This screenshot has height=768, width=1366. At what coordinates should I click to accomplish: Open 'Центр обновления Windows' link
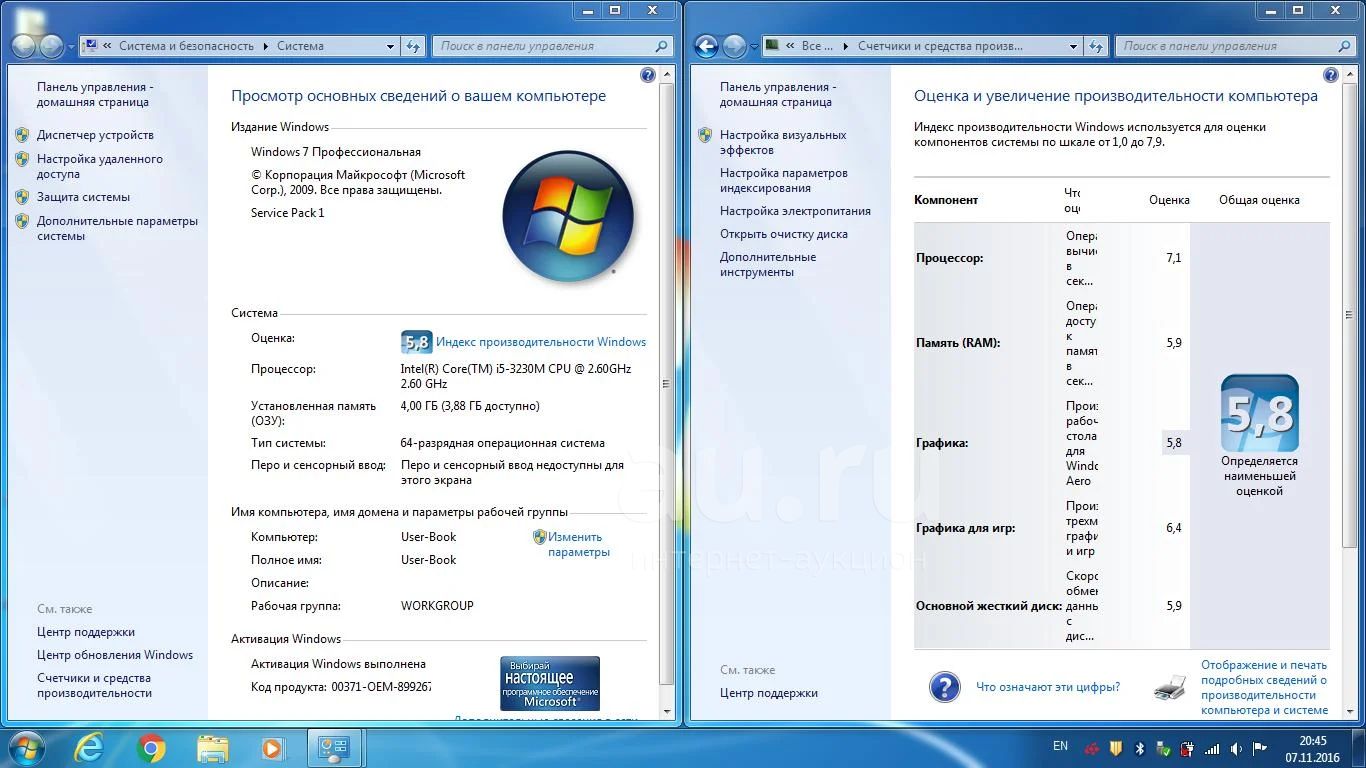[115, 655]
